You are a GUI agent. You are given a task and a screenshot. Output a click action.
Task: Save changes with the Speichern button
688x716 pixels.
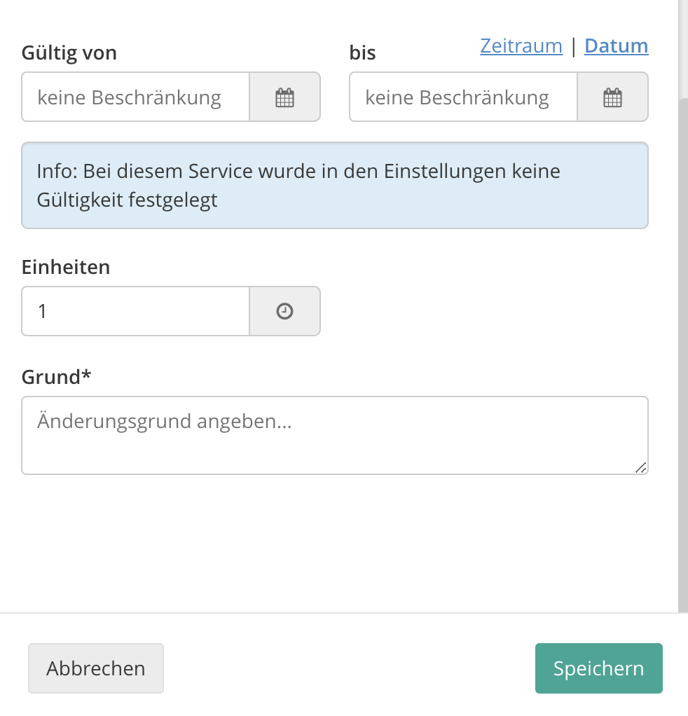599,669
